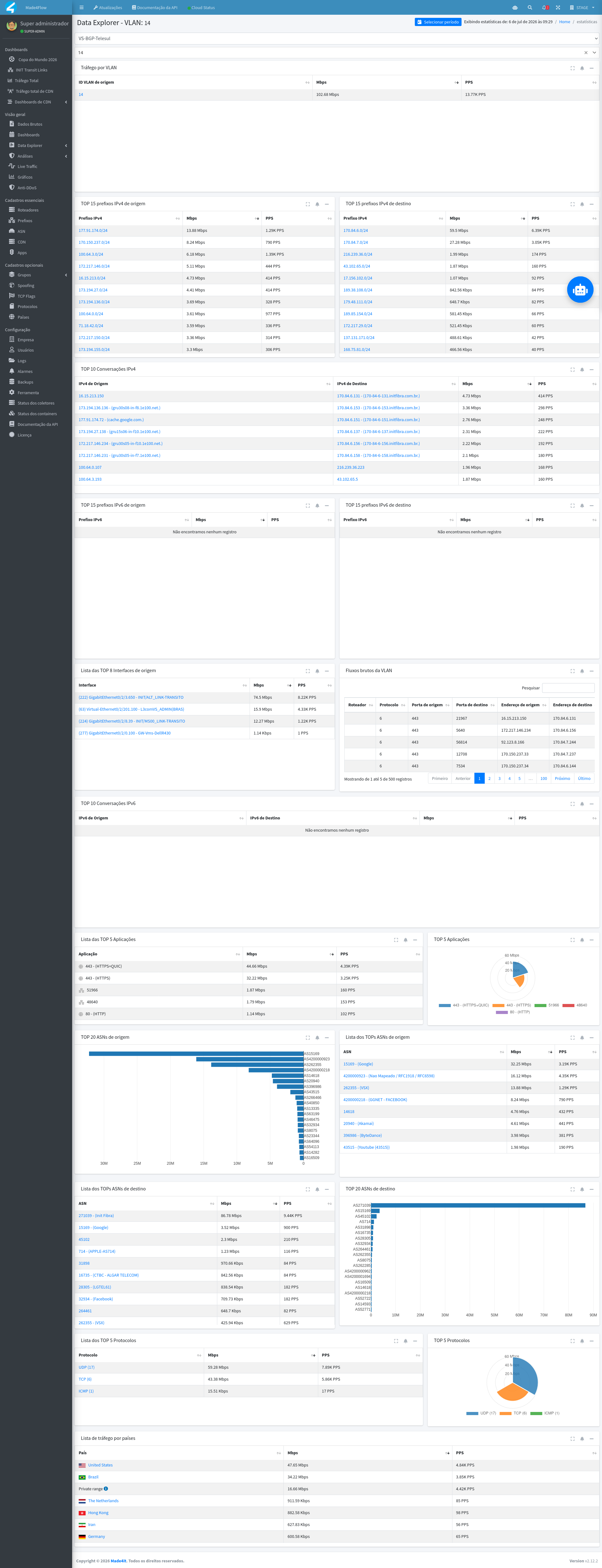Expand Grupos sidebar submenu
Image resolution: width=602 pixels, height=1568 pixels.
[37, 274]
